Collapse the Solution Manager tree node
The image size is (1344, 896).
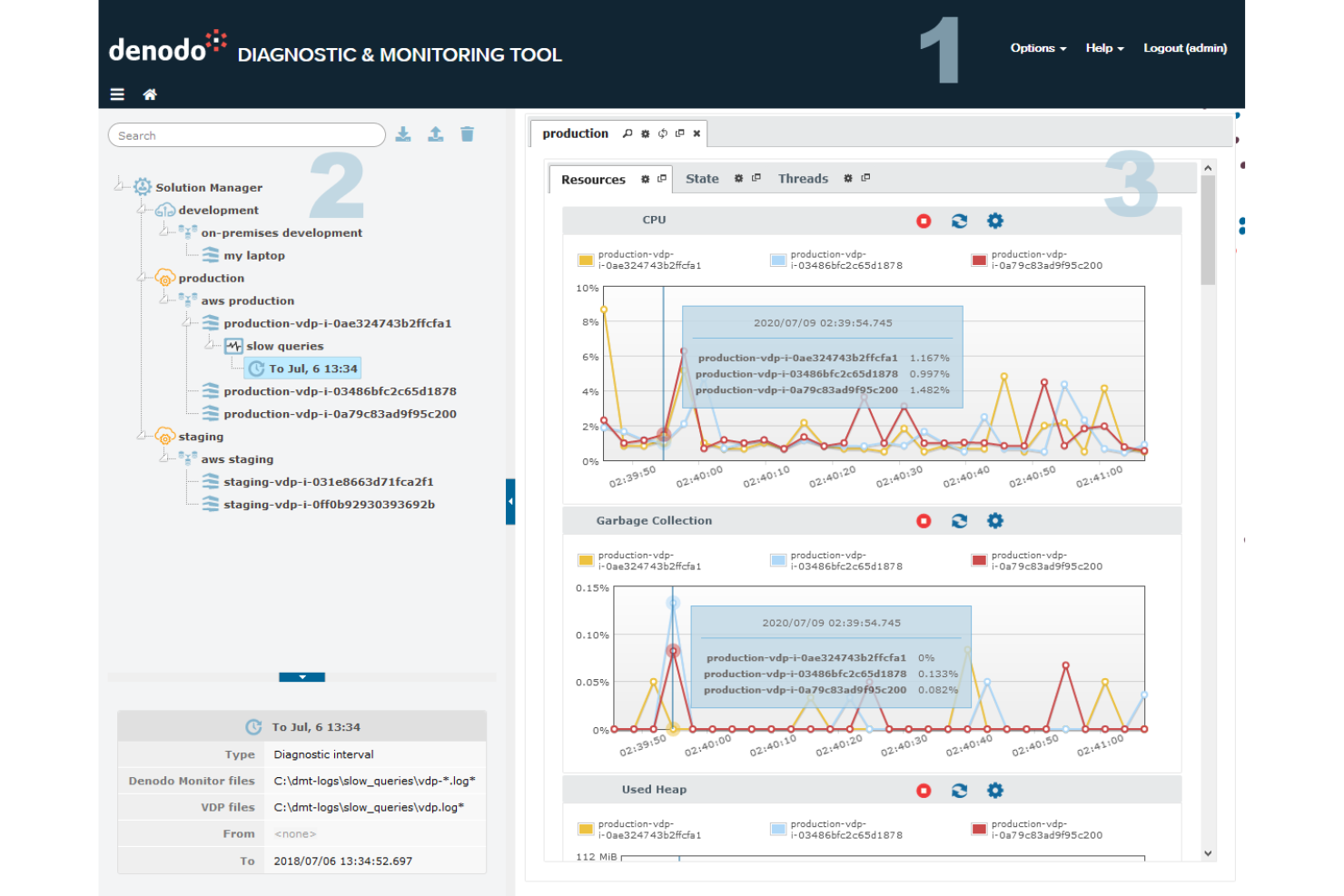[x=120, y=186]
